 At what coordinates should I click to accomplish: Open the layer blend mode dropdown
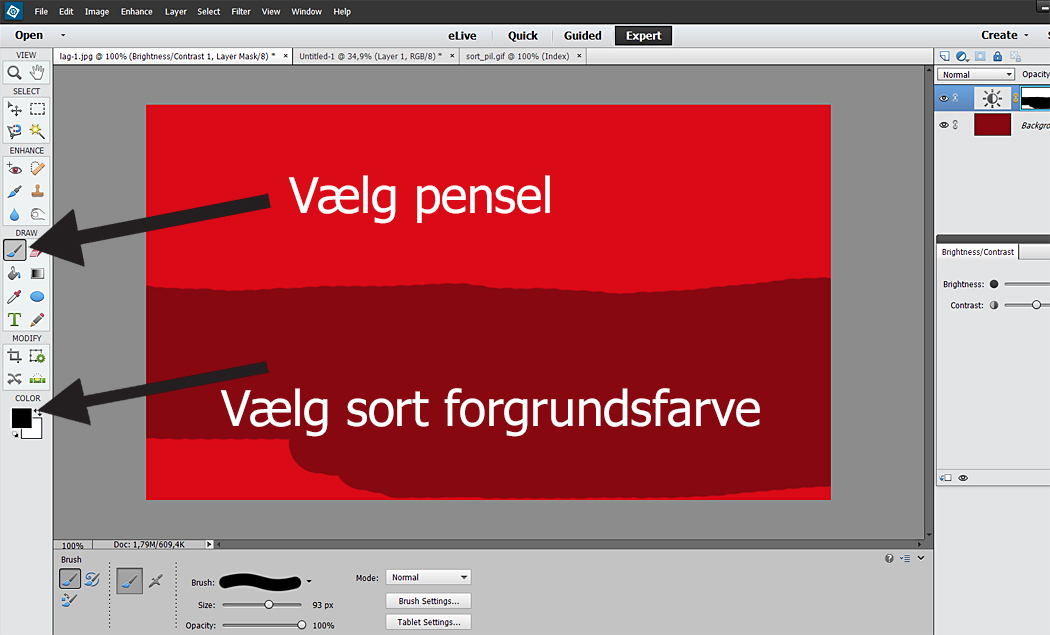tap(977, 75)
